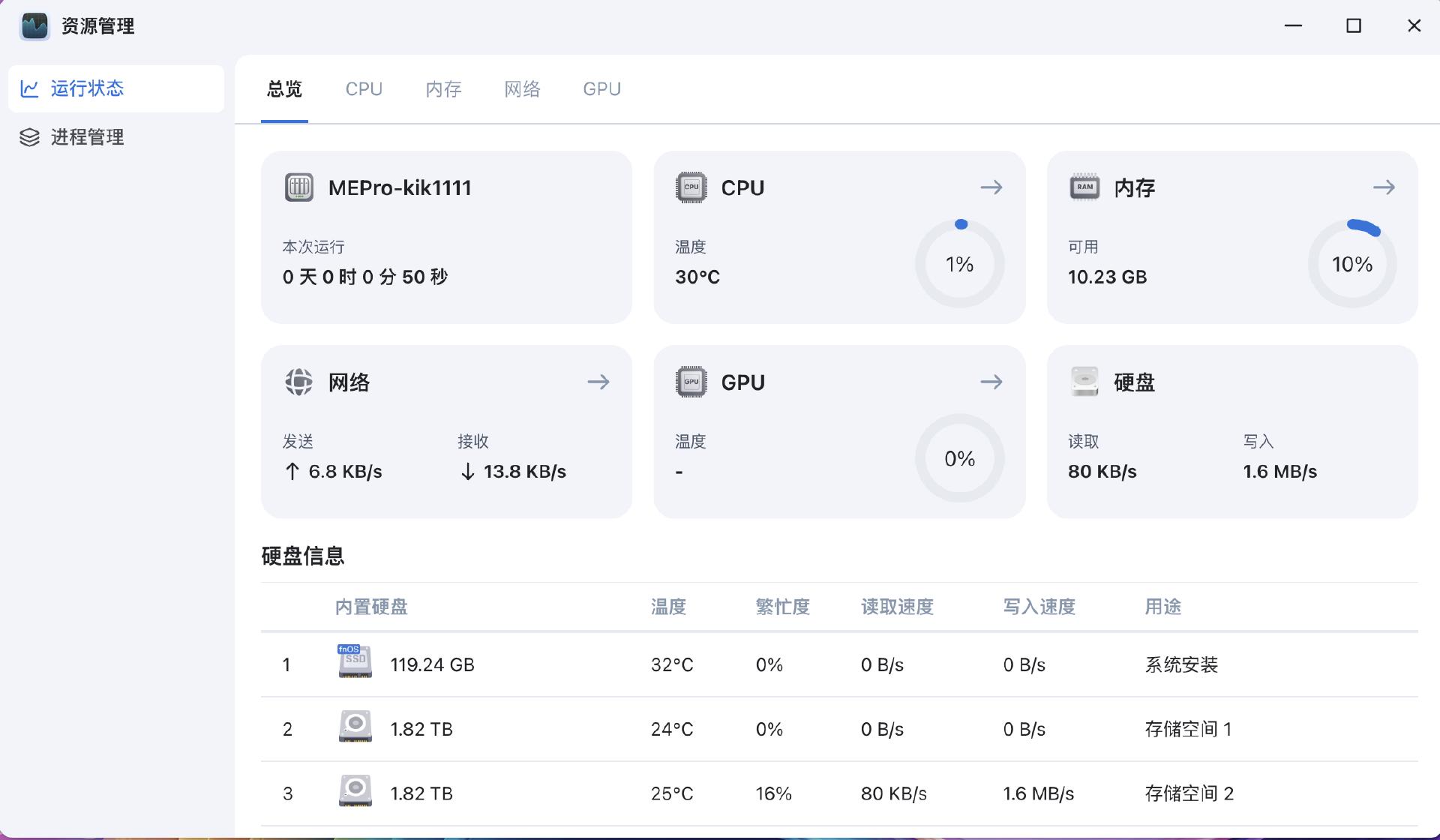Click the MEPro-kik1111 device icon

point(298,187)
